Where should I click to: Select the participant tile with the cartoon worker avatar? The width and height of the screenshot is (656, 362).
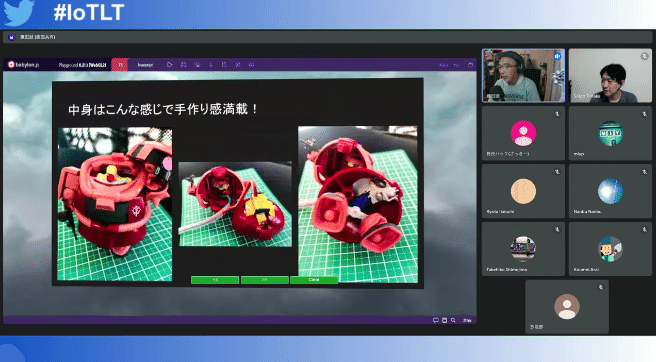[x=610, y=249]
